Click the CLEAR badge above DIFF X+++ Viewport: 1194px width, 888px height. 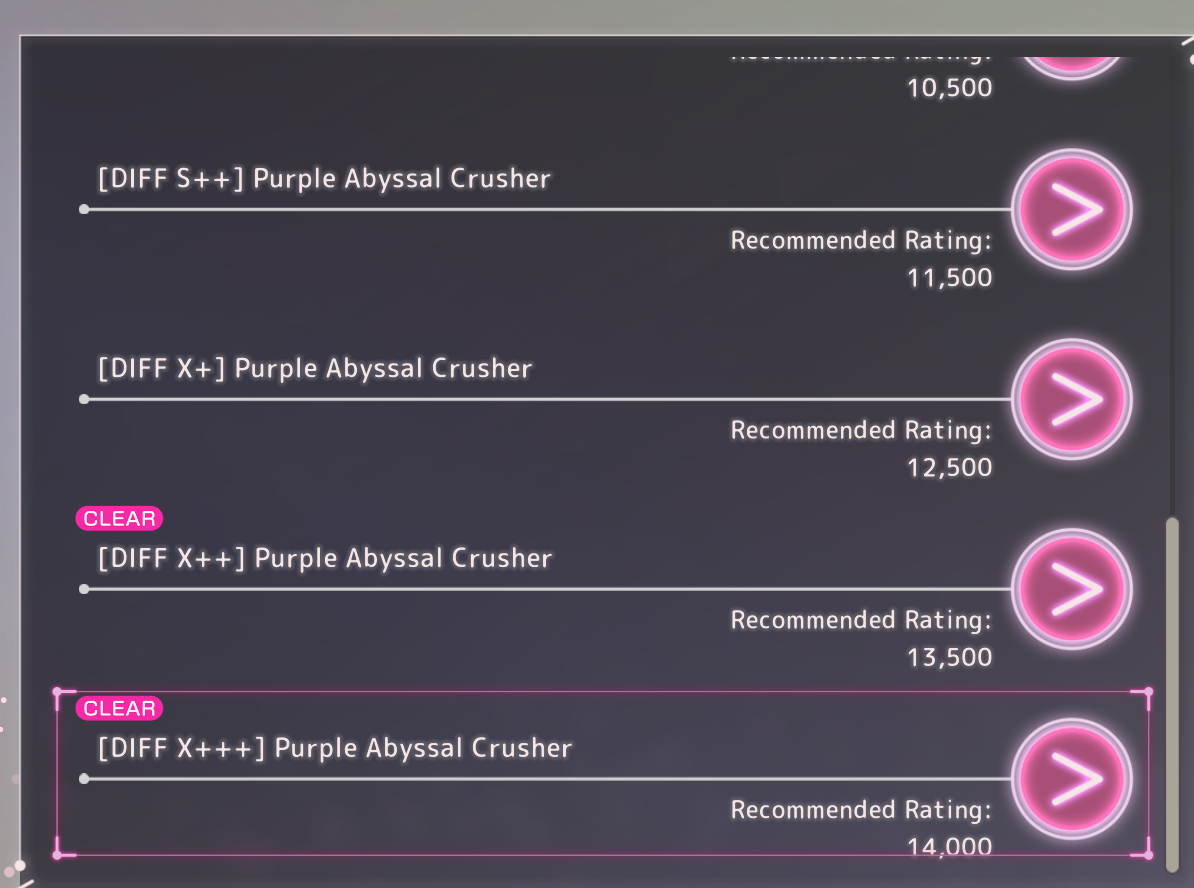(x=119, y=708)
